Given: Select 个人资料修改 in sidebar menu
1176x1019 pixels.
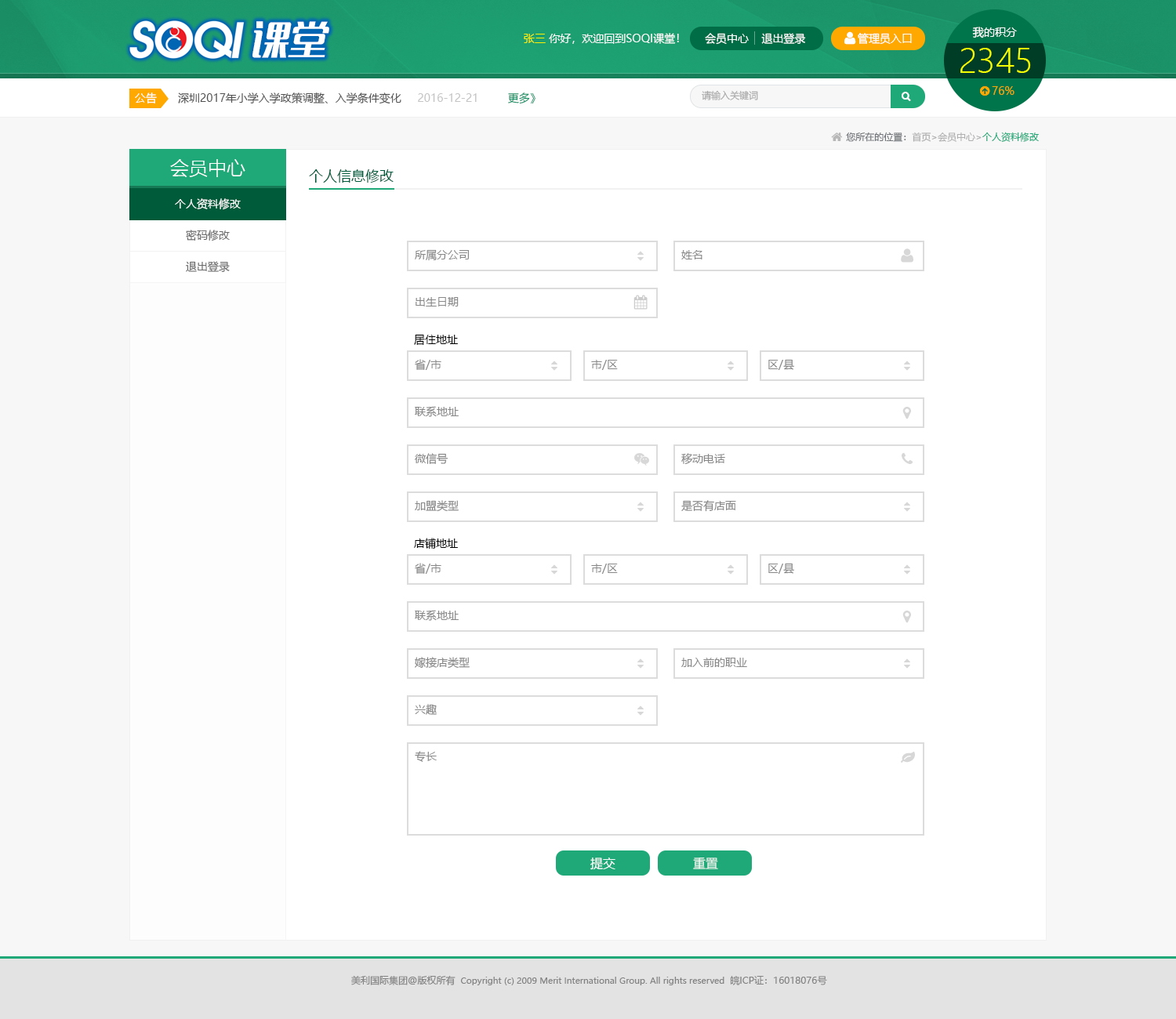Looking at the screenshot, I should pyautogui.click(x=208, y=204).
